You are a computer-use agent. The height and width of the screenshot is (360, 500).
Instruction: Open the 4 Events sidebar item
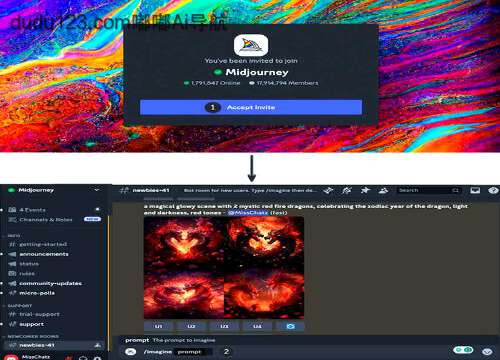32,210
